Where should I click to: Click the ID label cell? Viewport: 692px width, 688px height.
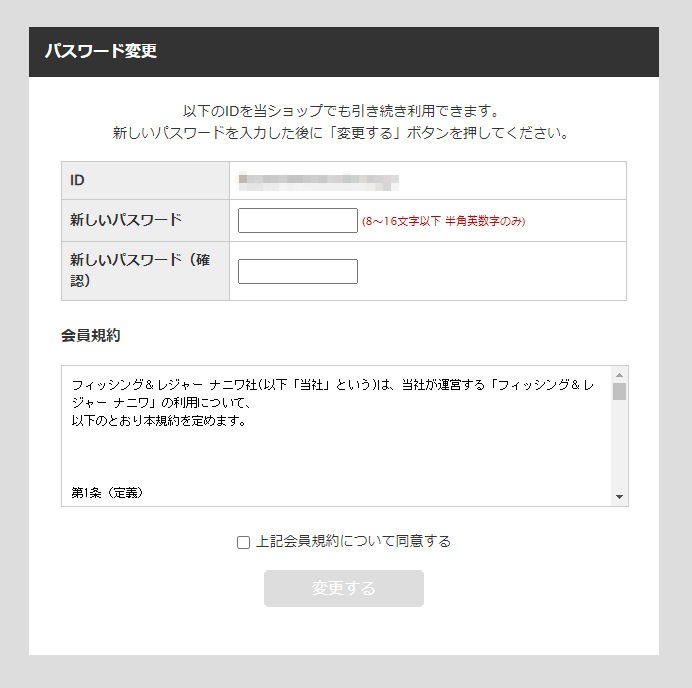tap(145, 181)
